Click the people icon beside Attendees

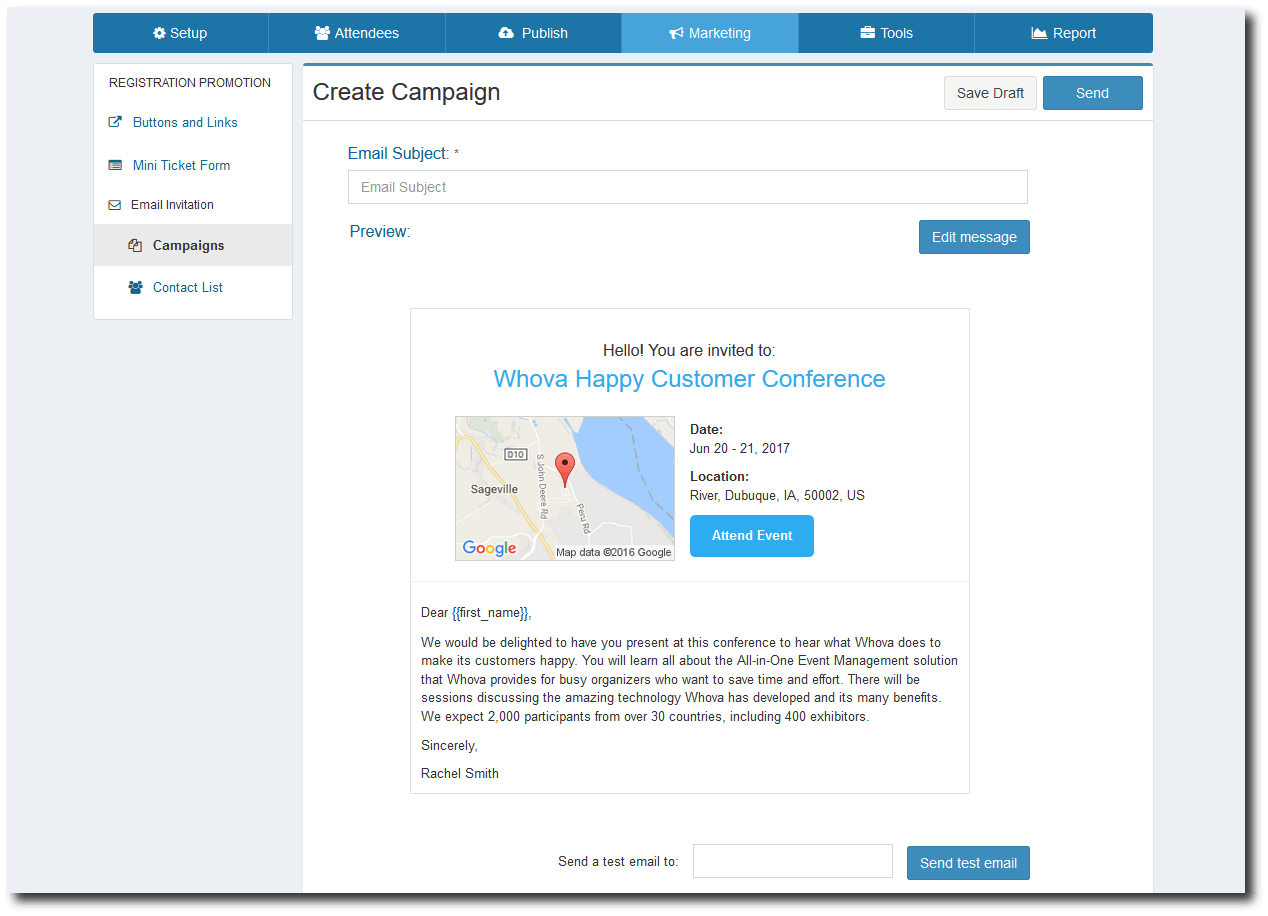[x=322, y=33]
